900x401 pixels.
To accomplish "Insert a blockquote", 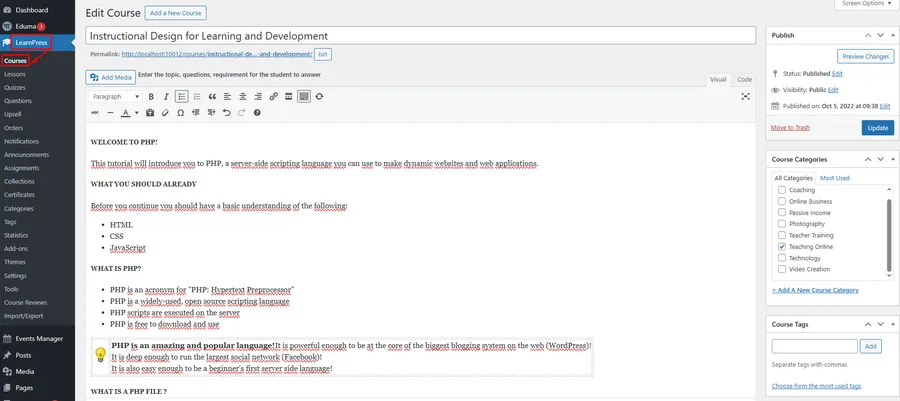I will (x=212, y=97).
